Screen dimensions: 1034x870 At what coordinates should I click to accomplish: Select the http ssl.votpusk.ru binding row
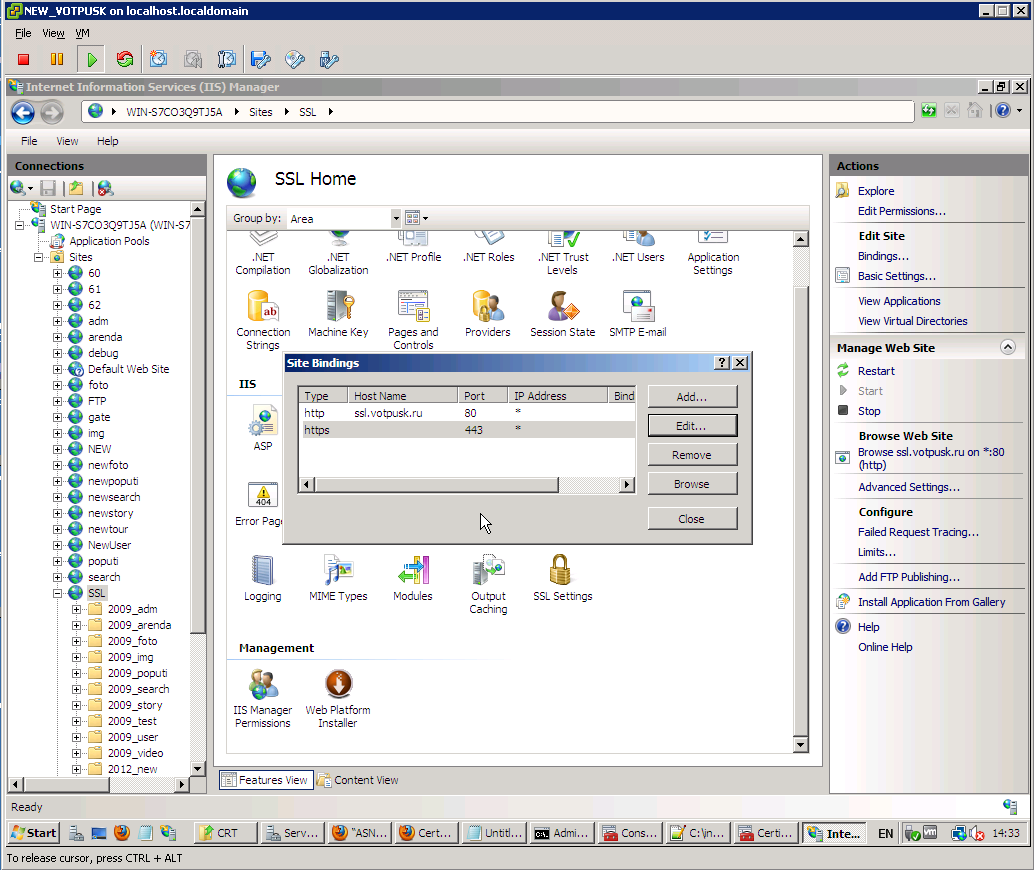pos(466,413)
